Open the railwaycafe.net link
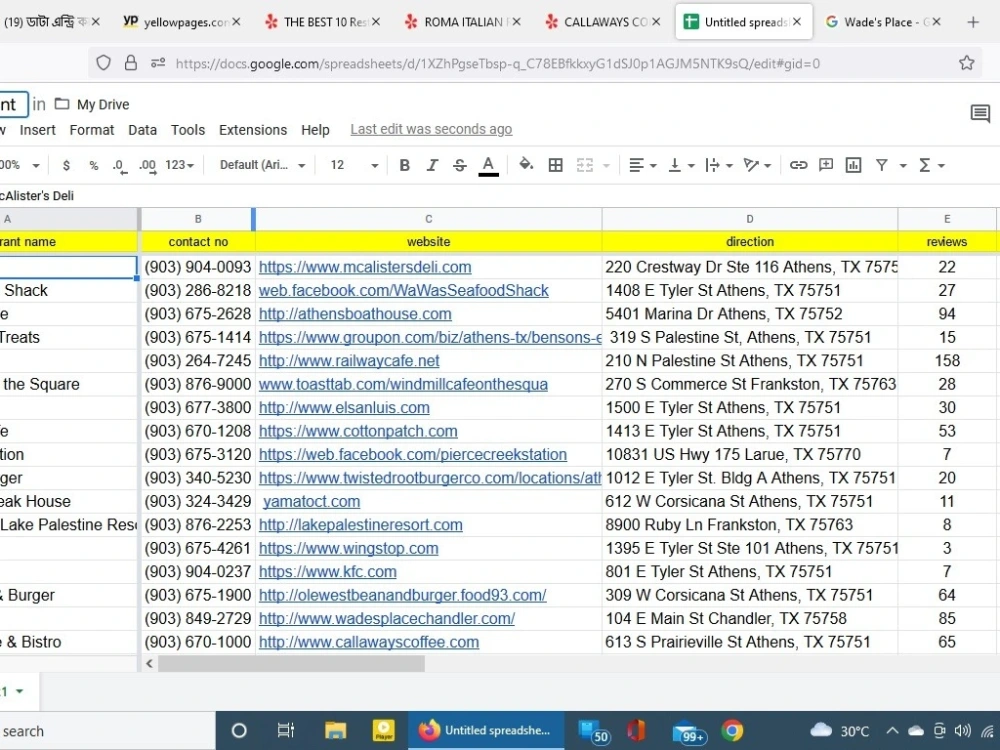The width and height of the screenshot is (1000, 750). tap(349, 361)
